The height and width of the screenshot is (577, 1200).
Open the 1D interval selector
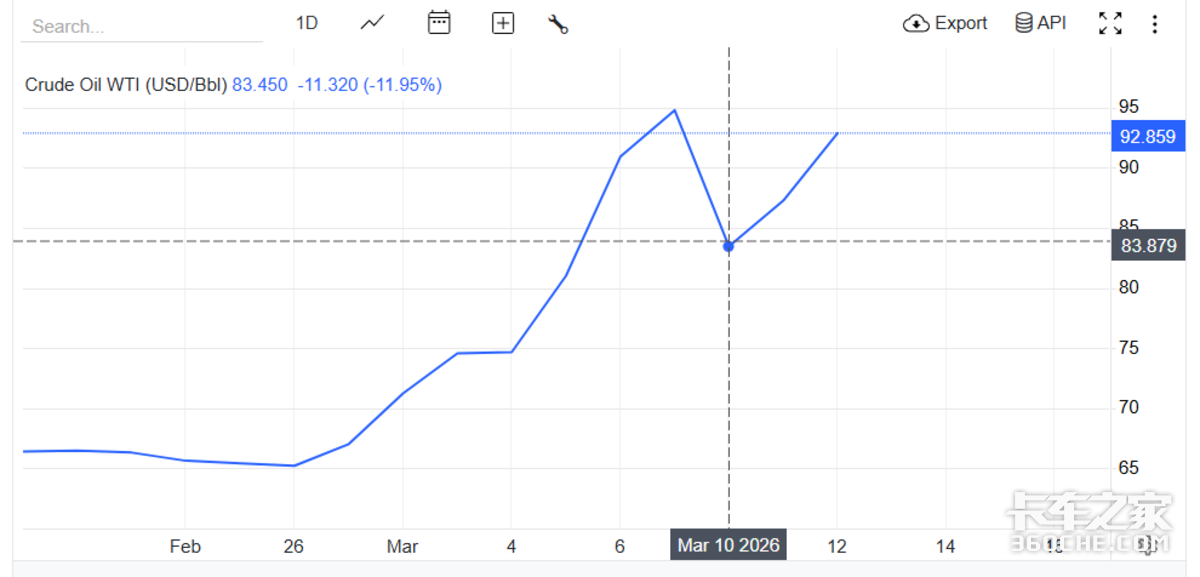[x=307, y=22]
